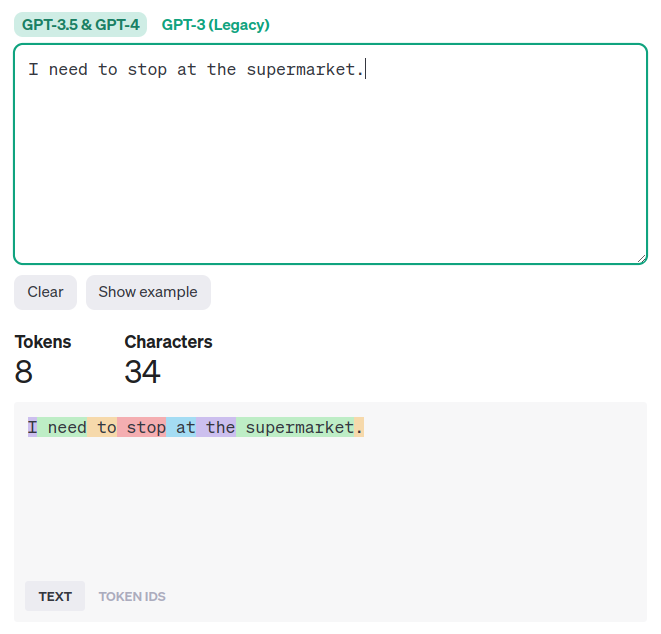Click the Clear button

46,292
